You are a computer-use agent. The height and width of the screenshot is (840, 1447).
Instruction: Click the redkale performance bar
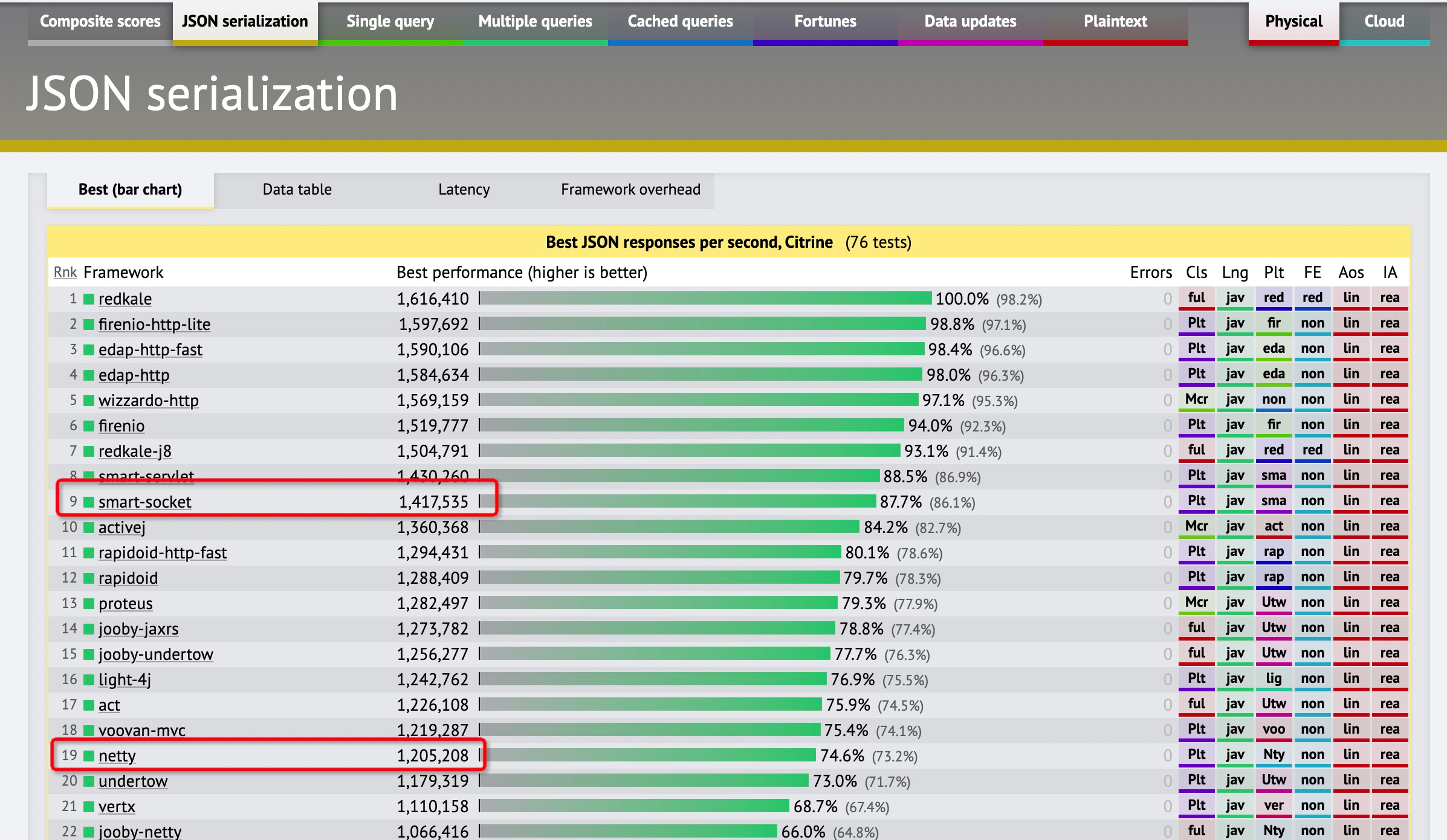tap(705, 298)
